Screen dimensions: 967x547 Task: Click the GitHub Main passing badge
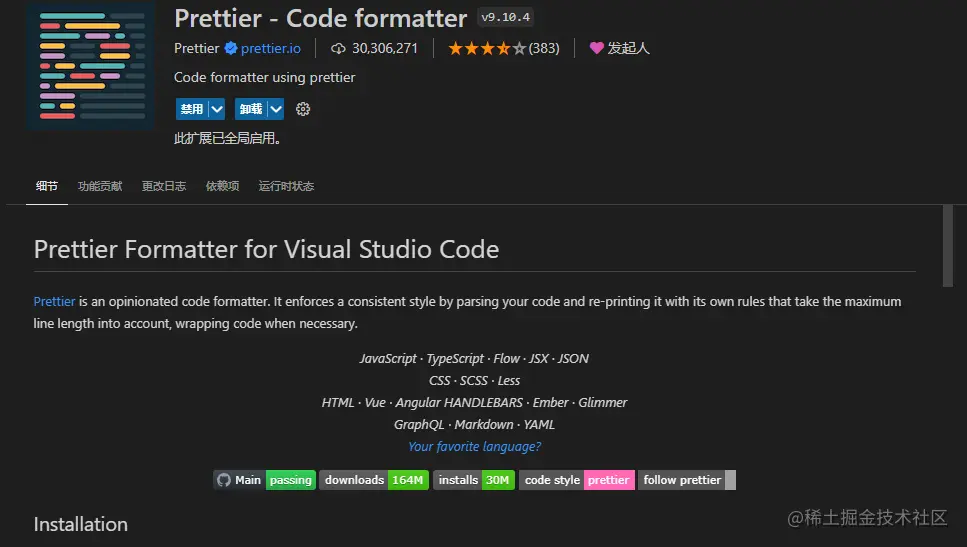click(x=265, y=480)
